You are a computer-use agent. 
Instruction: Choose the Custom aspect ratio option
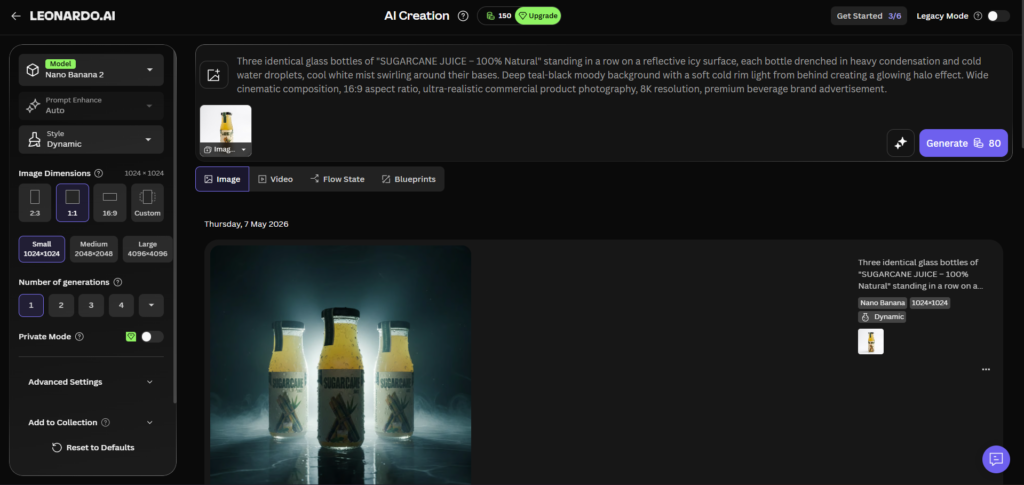coord(147,203)
